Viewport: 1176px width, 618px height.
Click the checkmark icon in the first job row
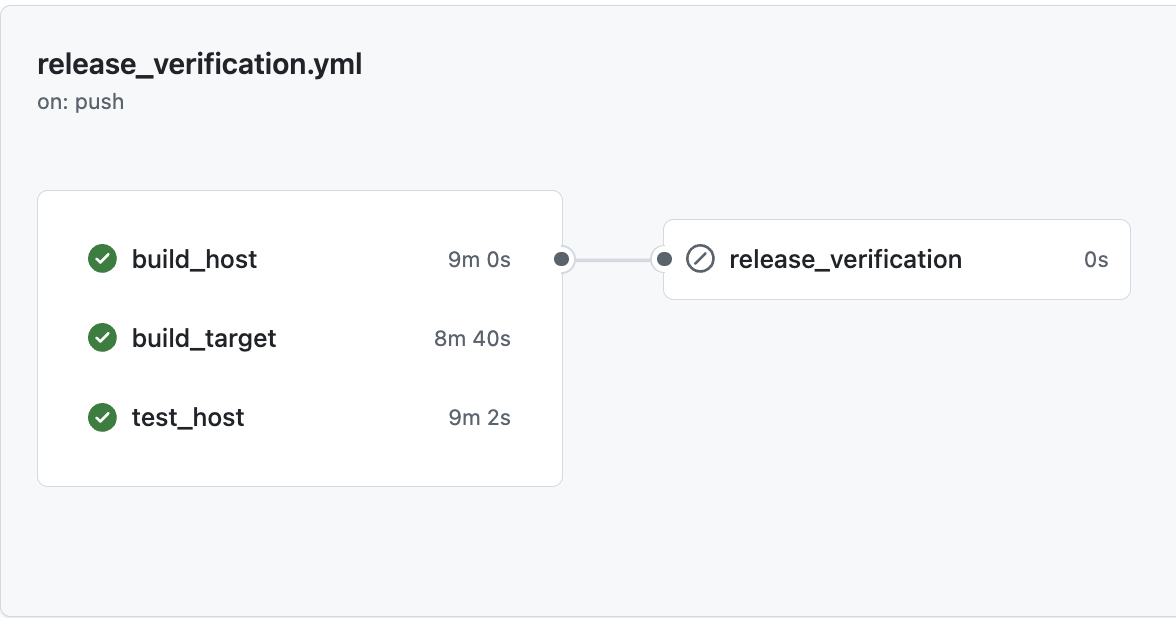point(102,259)
